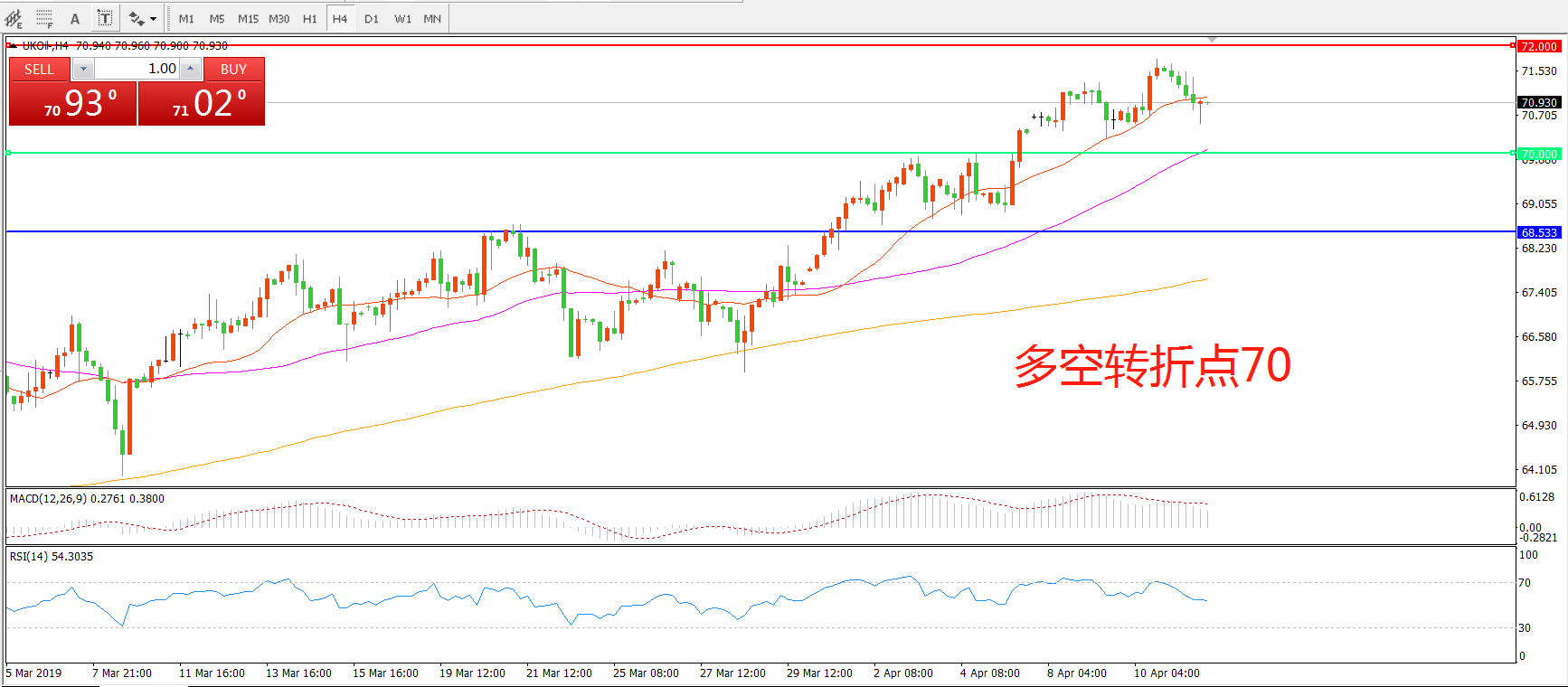Select the equidistant channel drawing tool
The width and height of the screenshot is (1568, 687).
point(14,18)
